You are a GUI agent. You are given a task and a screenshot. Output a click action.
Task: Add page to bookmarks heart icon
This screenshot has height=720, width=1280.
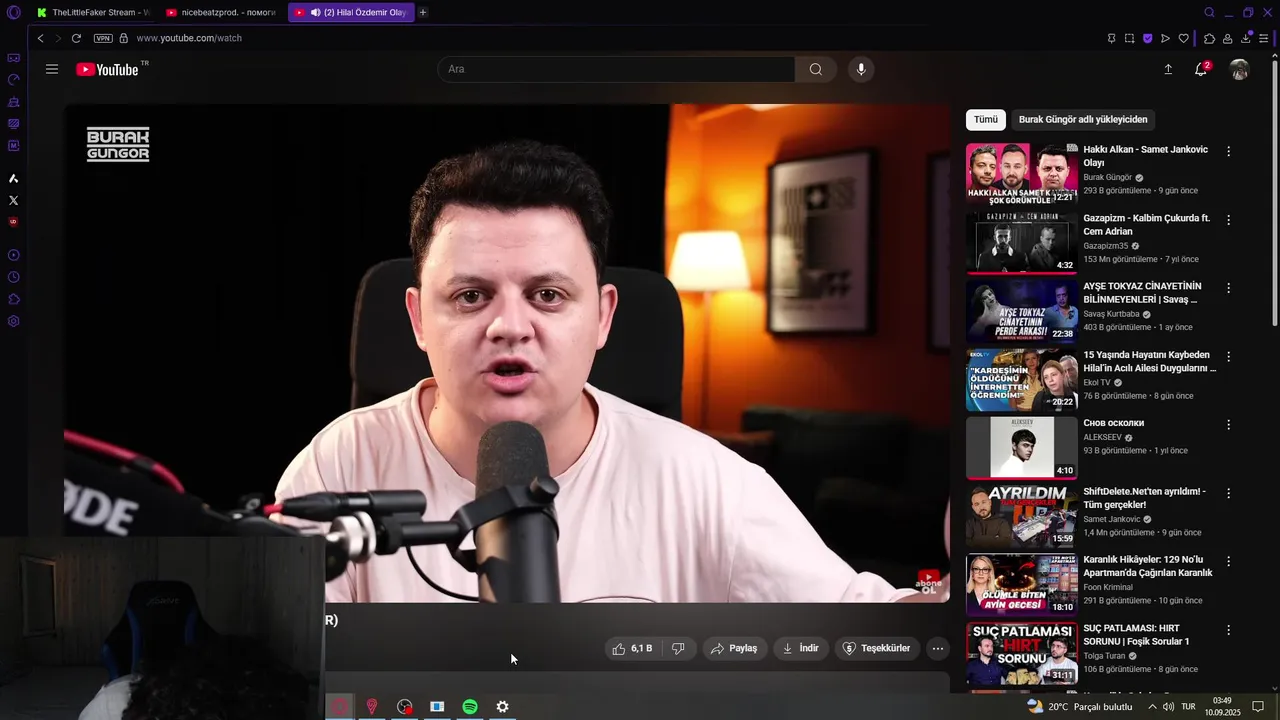1184,38
